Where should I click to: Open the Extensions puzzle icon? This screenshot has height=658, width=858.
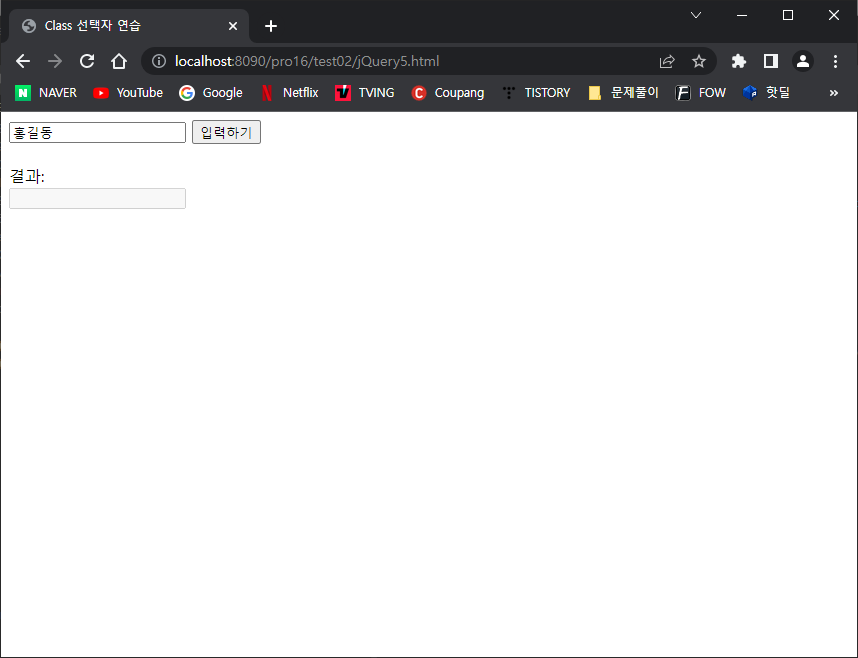[x=739, y=61]
